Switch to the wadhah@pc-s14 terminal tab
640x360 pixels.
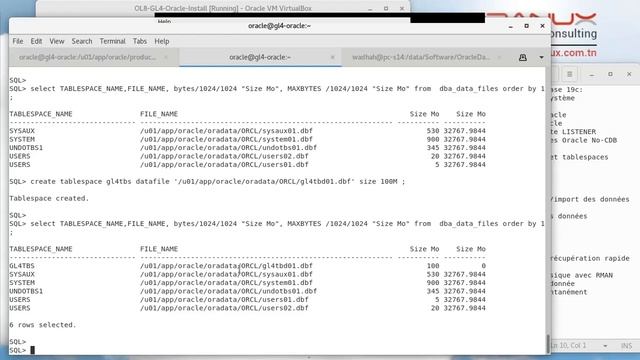point(421,57)
